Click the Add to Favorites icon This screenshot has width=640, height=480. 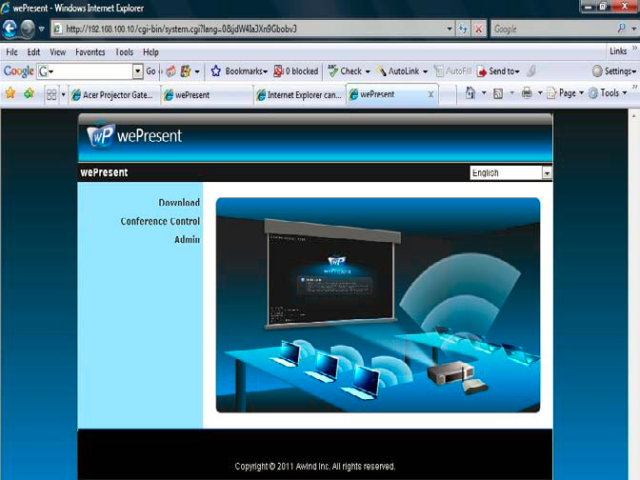(29, 93)
